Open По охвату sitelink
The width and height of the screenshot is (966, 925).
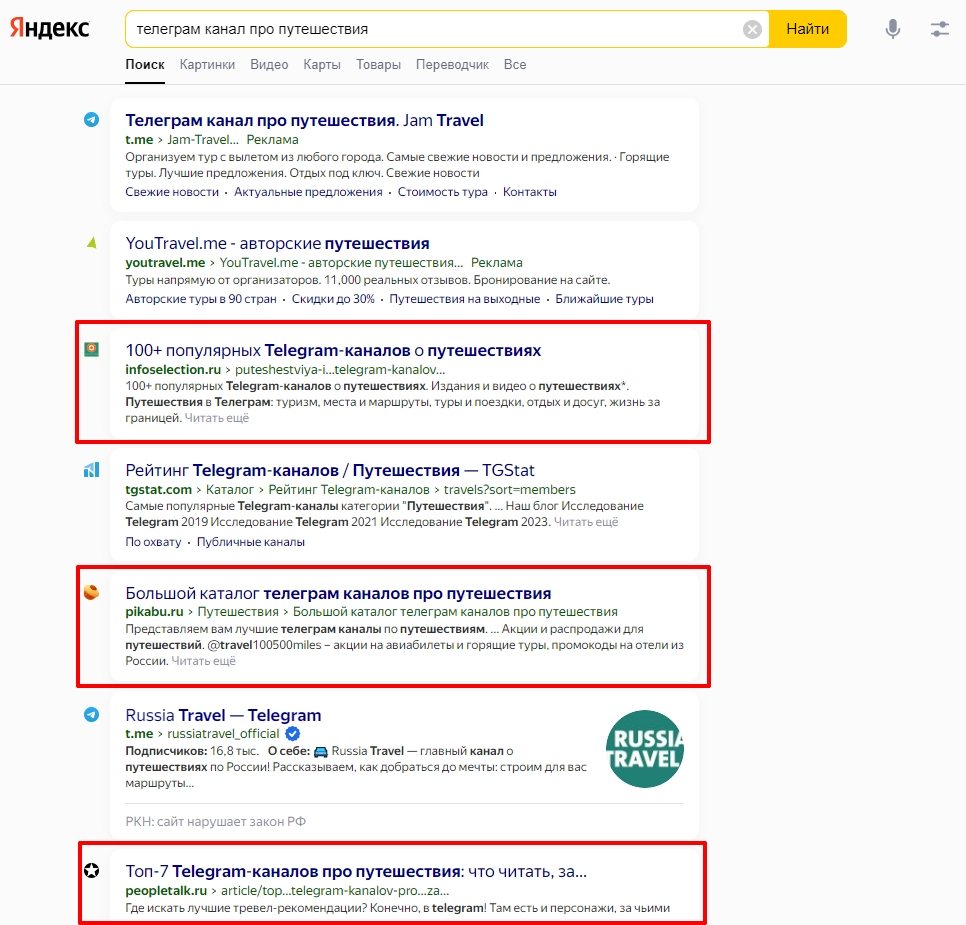coord(153,542)
